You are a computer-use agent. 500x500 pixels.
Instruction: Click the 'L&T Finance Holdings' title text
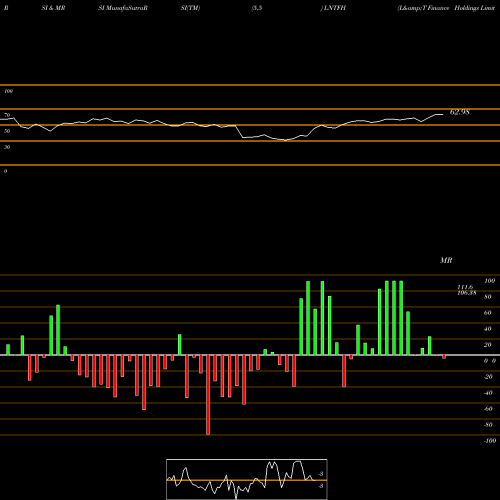(x=446, y=8)
